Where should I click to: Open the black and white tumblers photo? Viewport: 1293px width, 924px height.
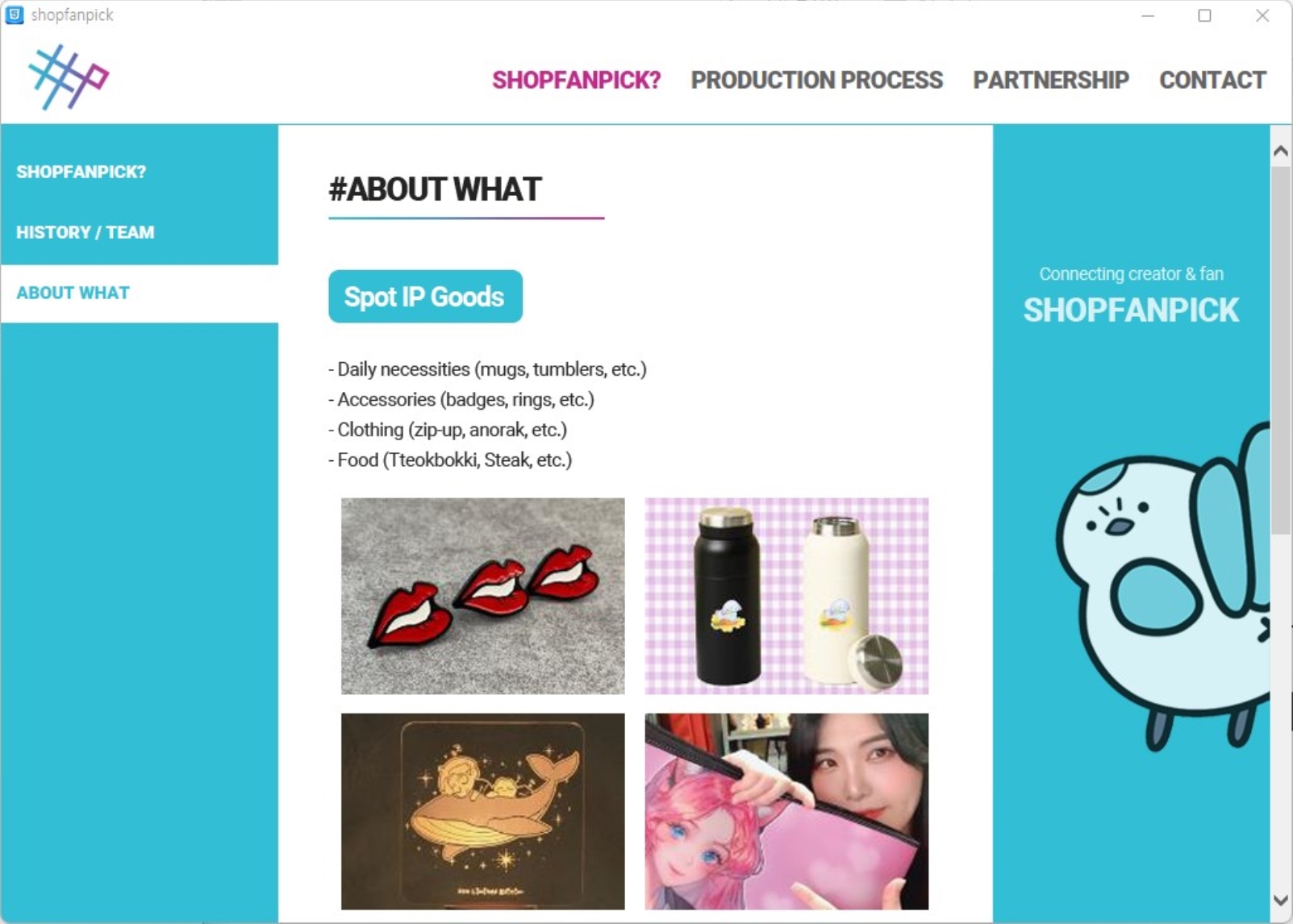point(786,596)
